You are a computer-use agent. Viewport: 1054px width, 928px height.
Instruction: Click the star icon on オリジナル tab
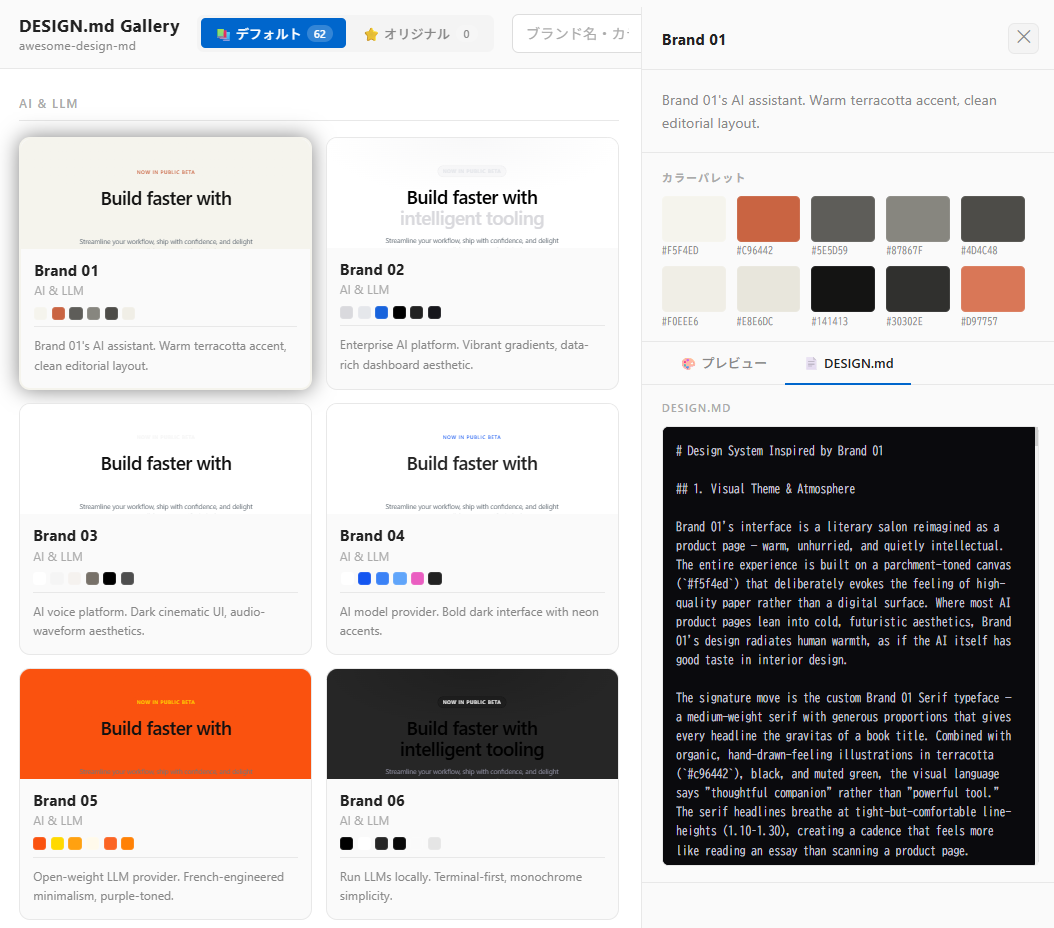371,34
